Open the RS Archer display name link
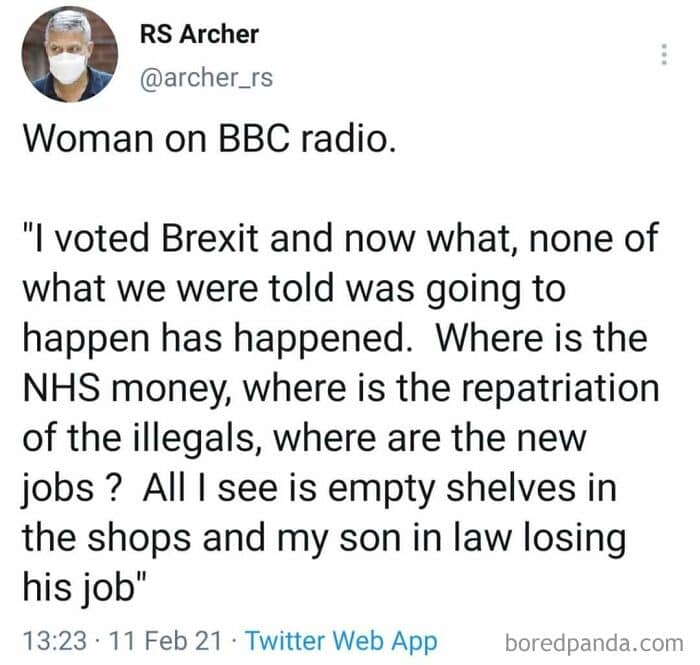 coord(199,34)
